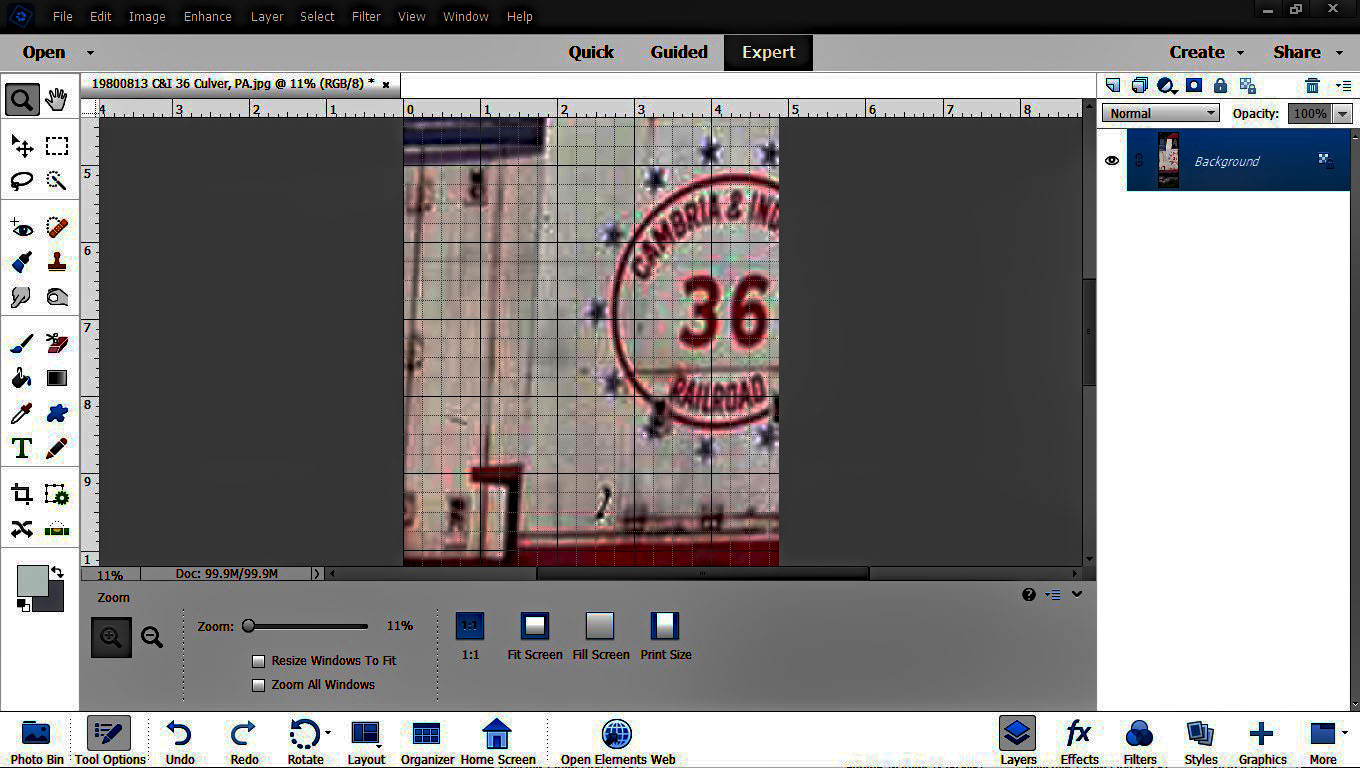This screenshot has height=768, width=1360.
Task: Select the Rectangular Marquee tool
Action: (x=57, y=146)
